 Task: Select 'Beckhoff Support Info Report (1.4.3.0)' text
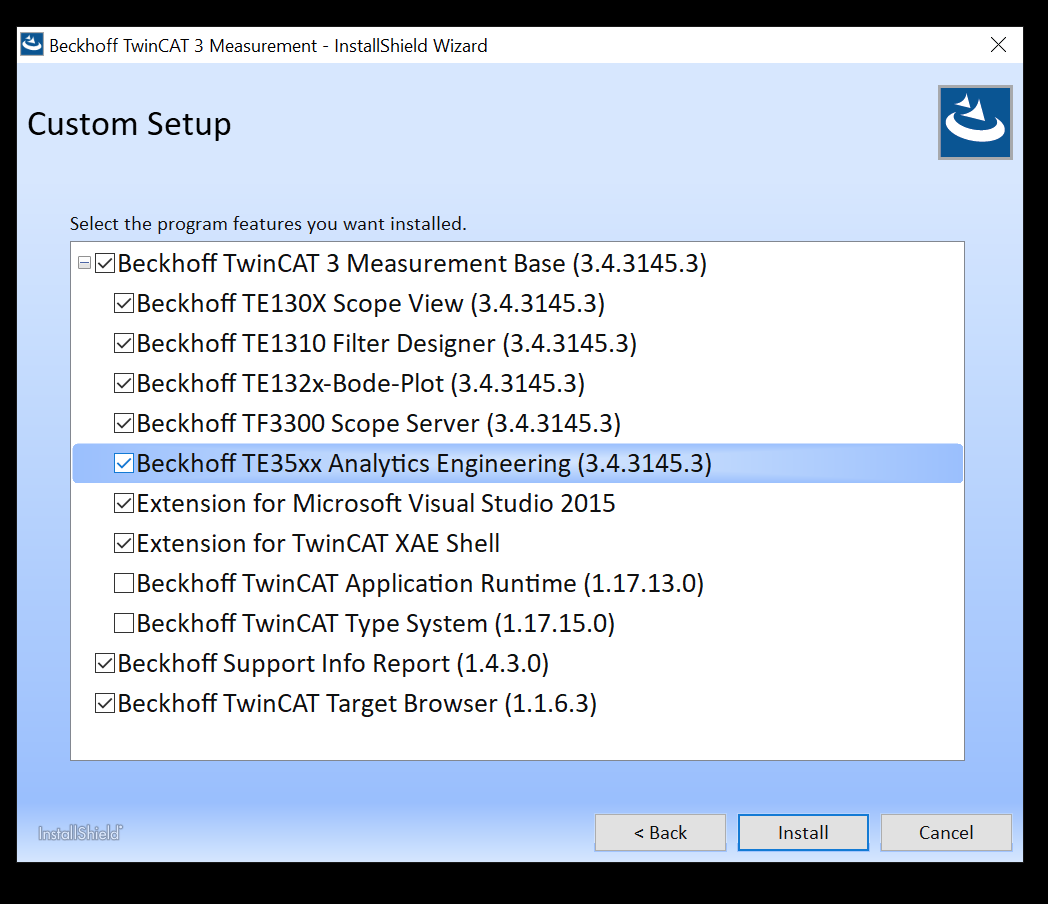point(333,663)
